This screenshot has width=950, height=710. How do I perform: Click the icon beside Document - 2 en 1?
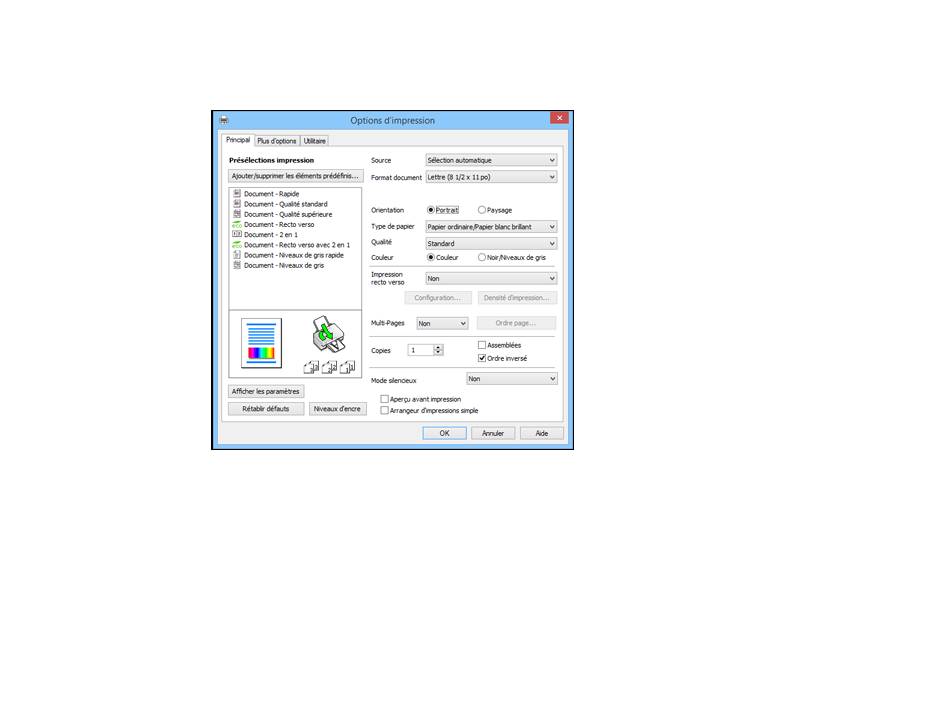237,234
